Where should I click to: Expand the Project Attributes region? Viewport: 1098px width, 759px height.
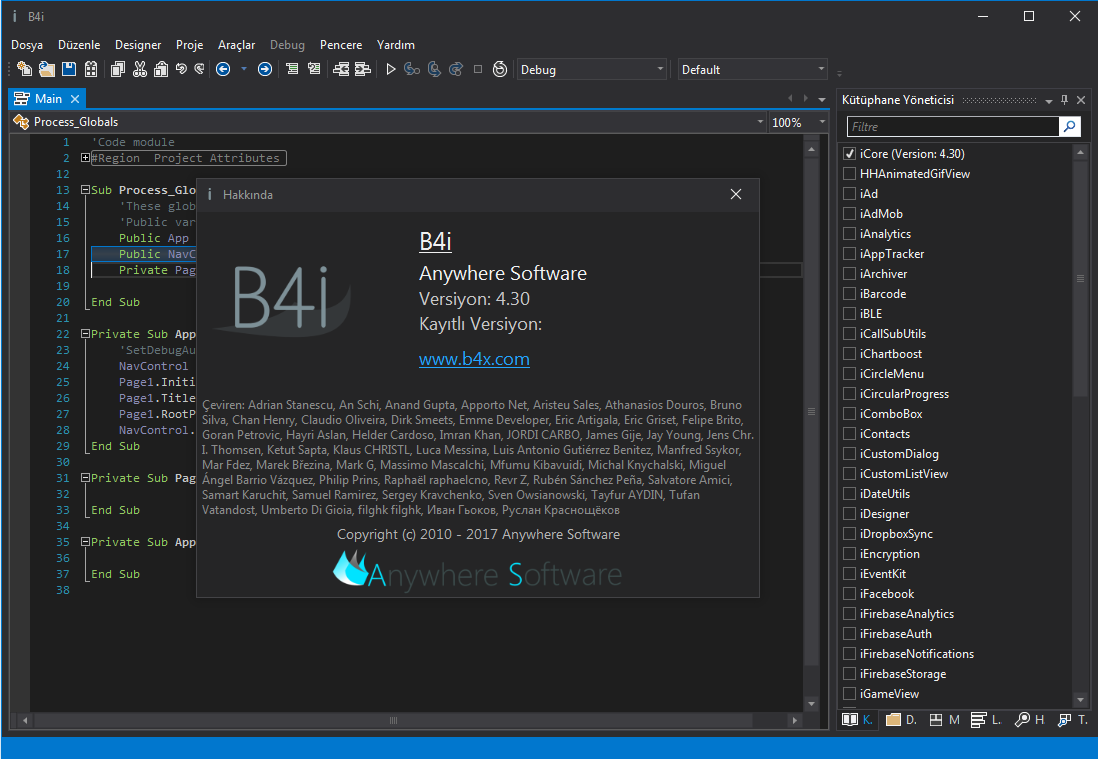coord(85,158)
